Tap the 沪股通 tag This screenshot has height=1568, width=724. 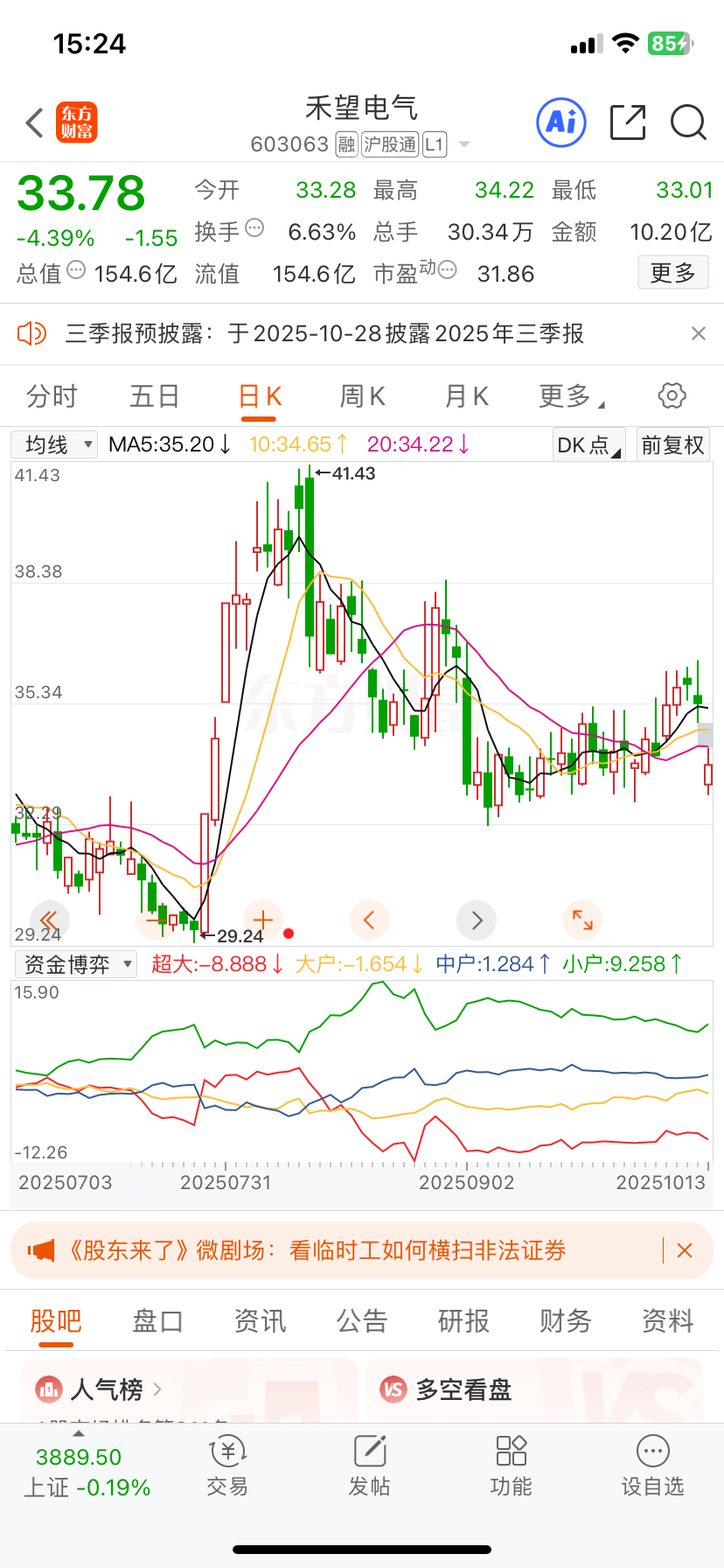click(x=390, y=144)
